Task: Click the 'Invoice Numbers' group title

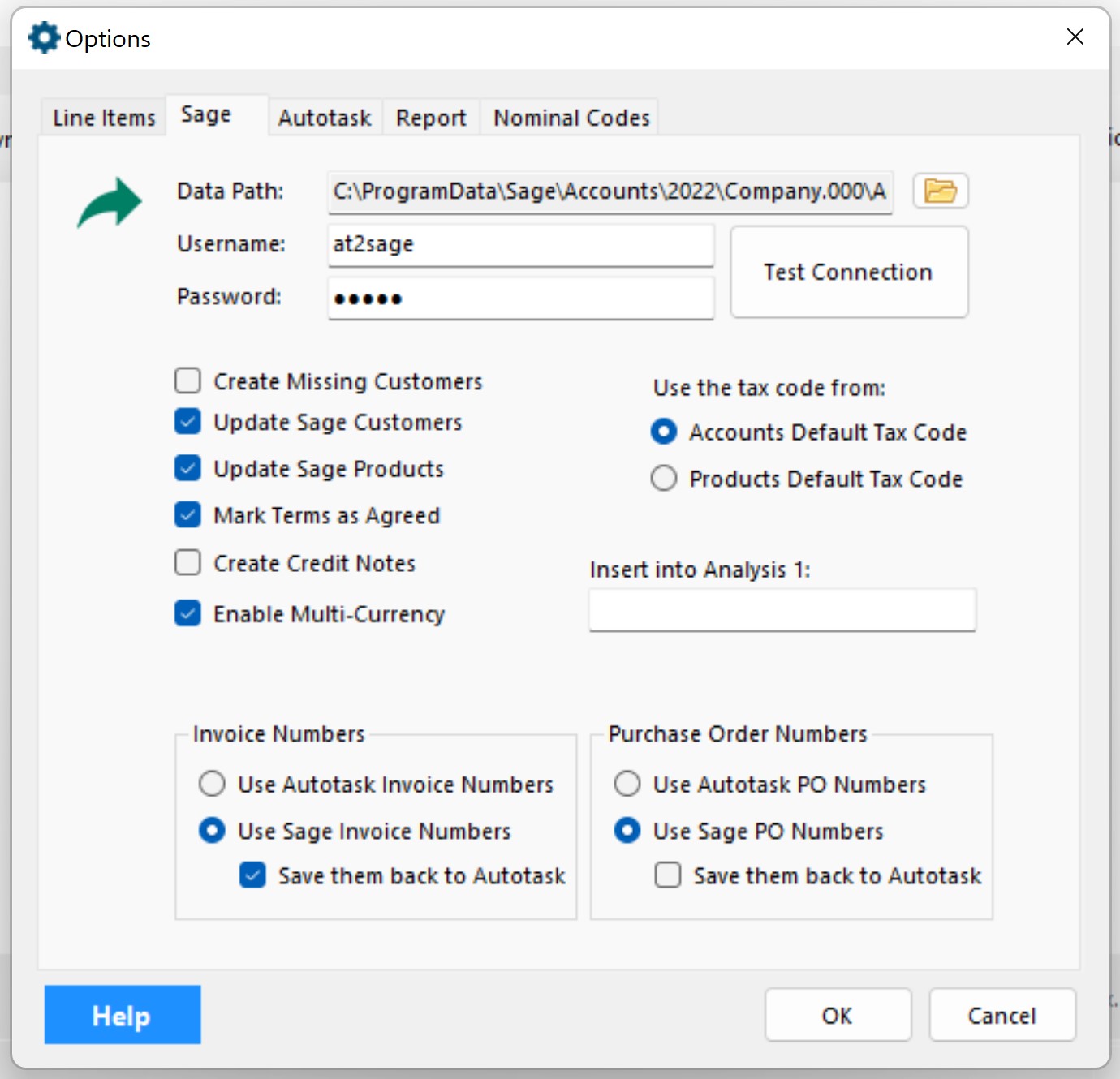Action: (278, 733)
